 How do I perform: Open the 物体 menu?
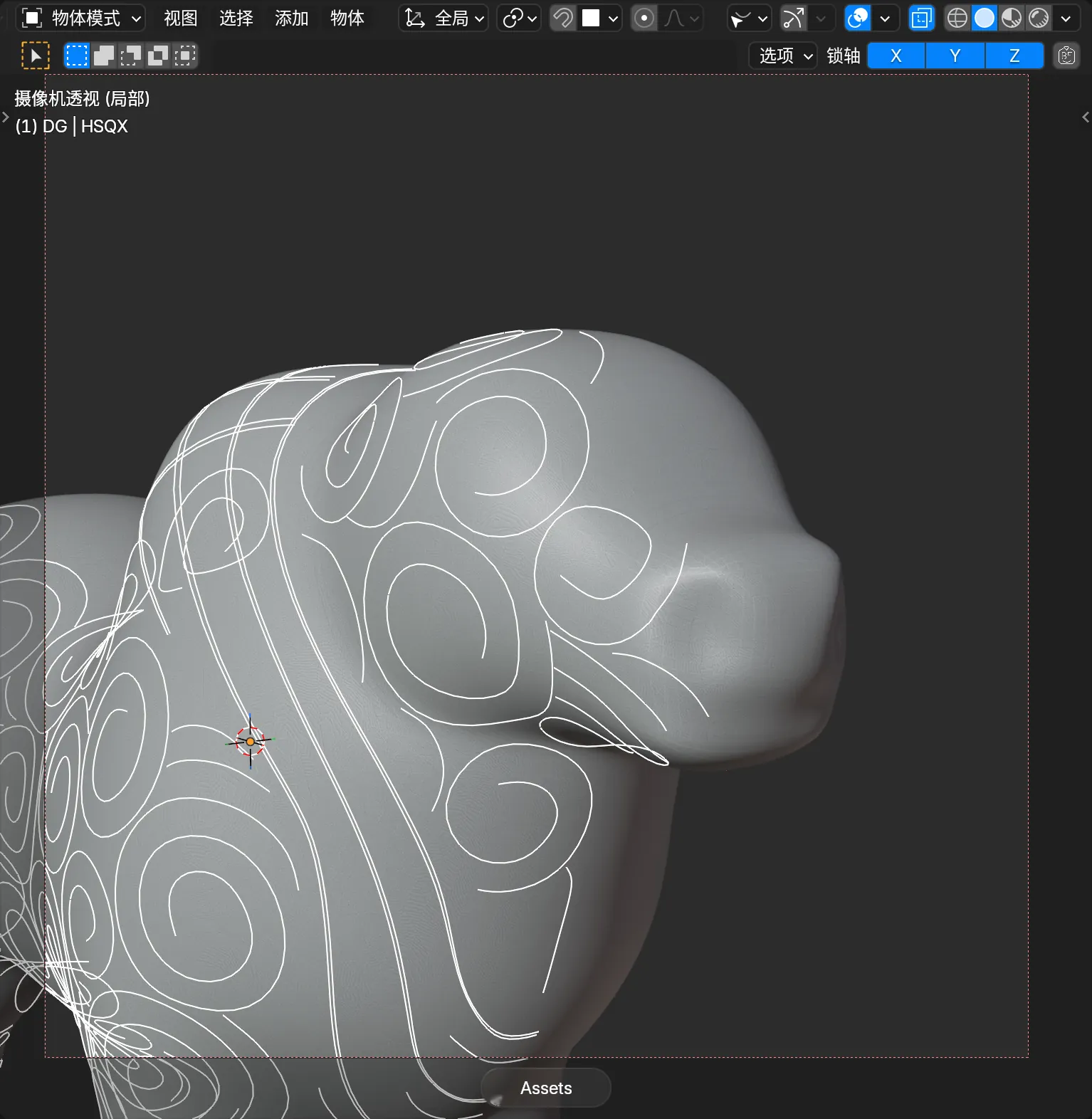[x=347, y=18]
